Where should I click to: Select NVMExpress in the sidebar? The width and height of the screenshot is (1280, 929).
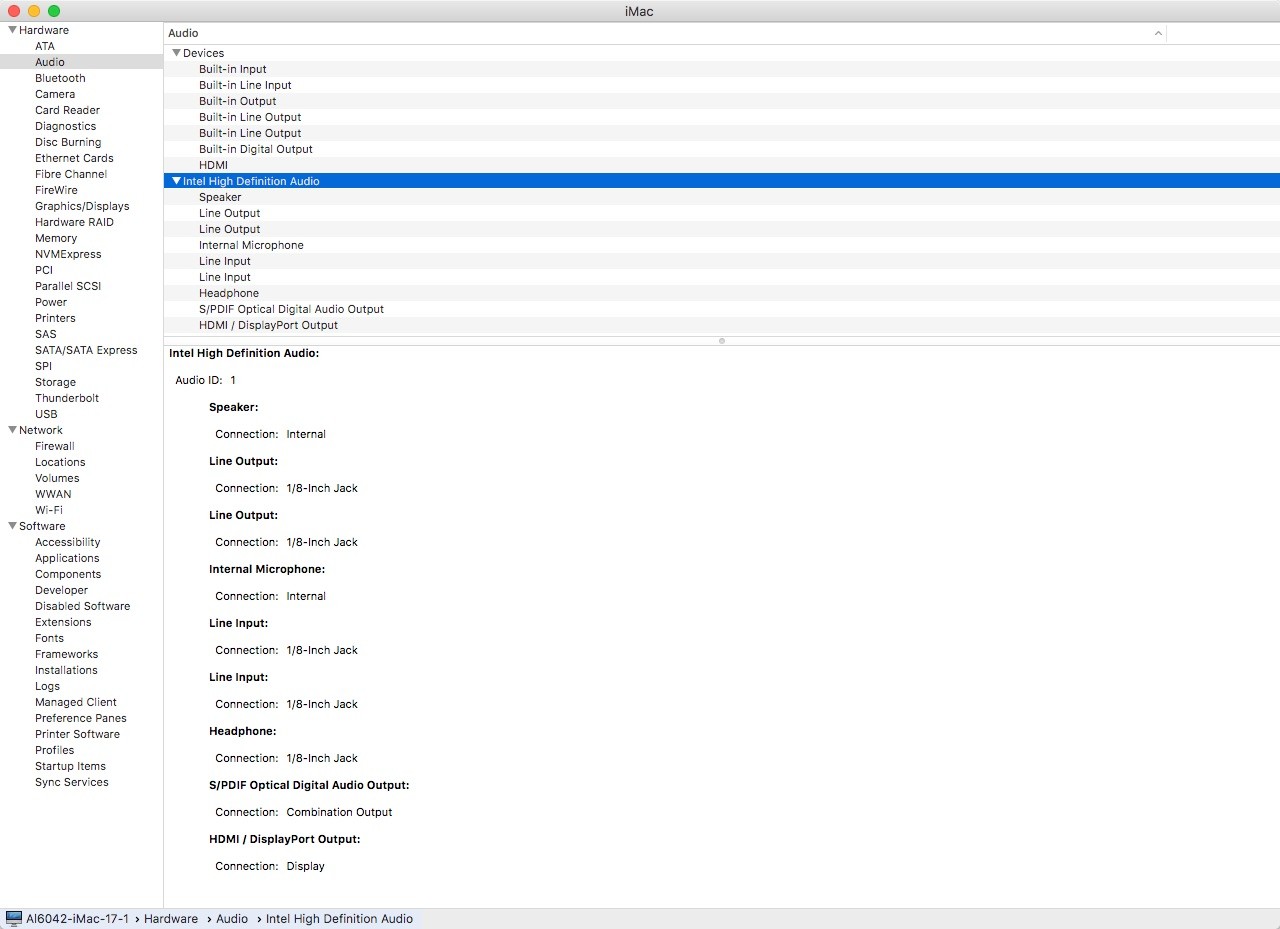(68, 254)
